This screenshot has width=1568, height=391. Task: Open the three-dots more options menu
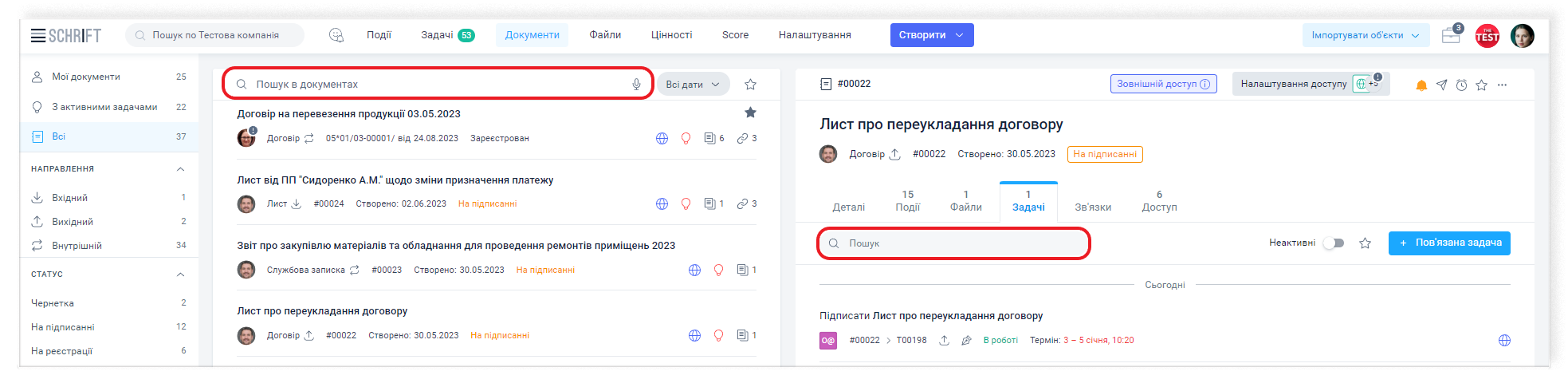[1502, 85]
